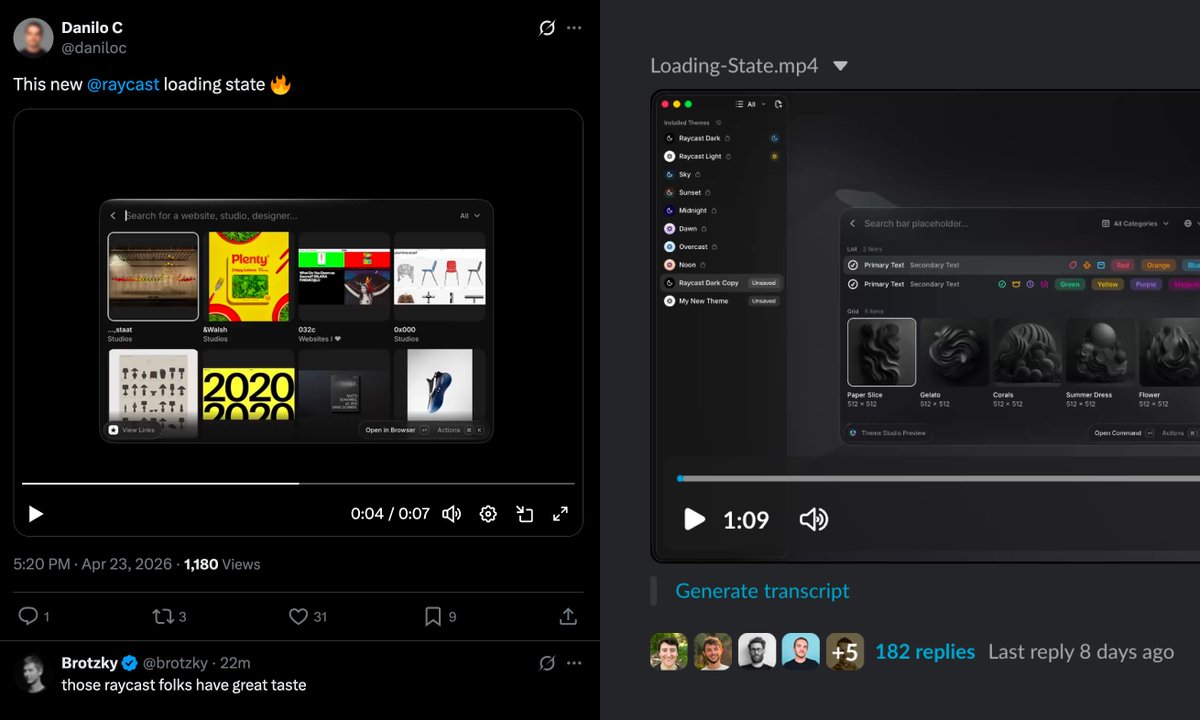The height and width of the screenshot is (720, 1200).
Task: Select the Raycast Light theme
Action: coord(699,156)
